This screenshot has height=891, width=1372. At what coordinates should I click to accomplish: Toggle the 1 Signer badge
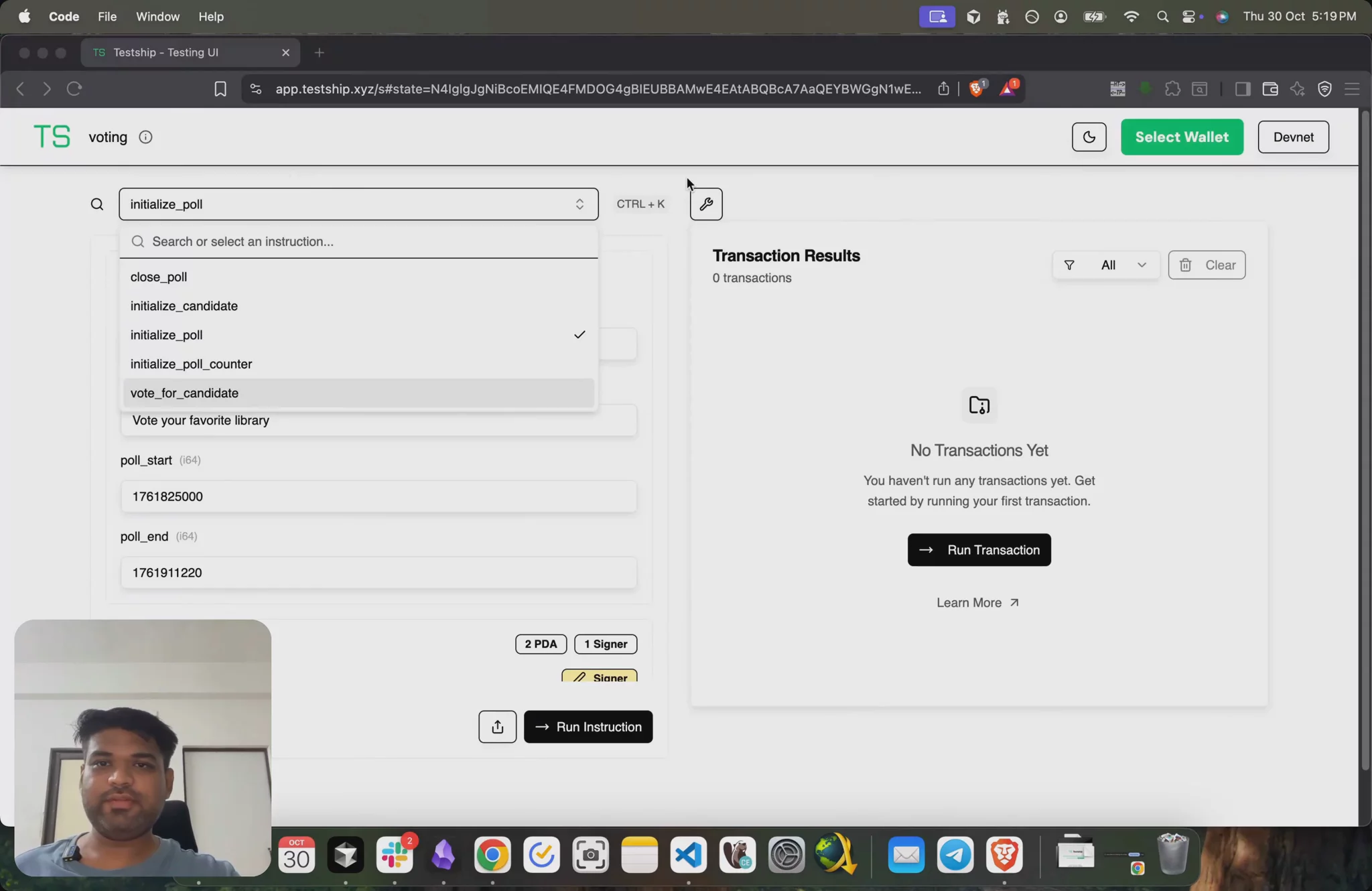tap(604, 643)
